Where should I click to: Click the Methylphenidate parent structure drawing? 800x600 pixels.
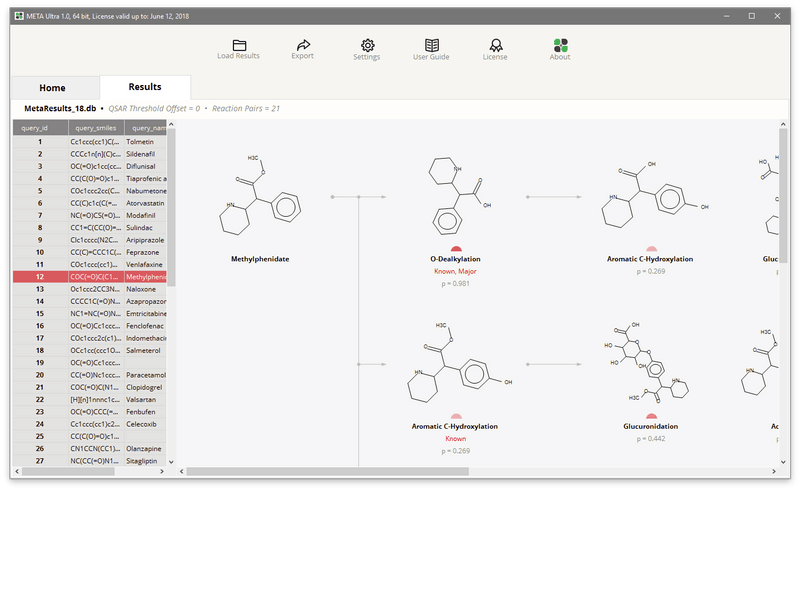[260, 195]
